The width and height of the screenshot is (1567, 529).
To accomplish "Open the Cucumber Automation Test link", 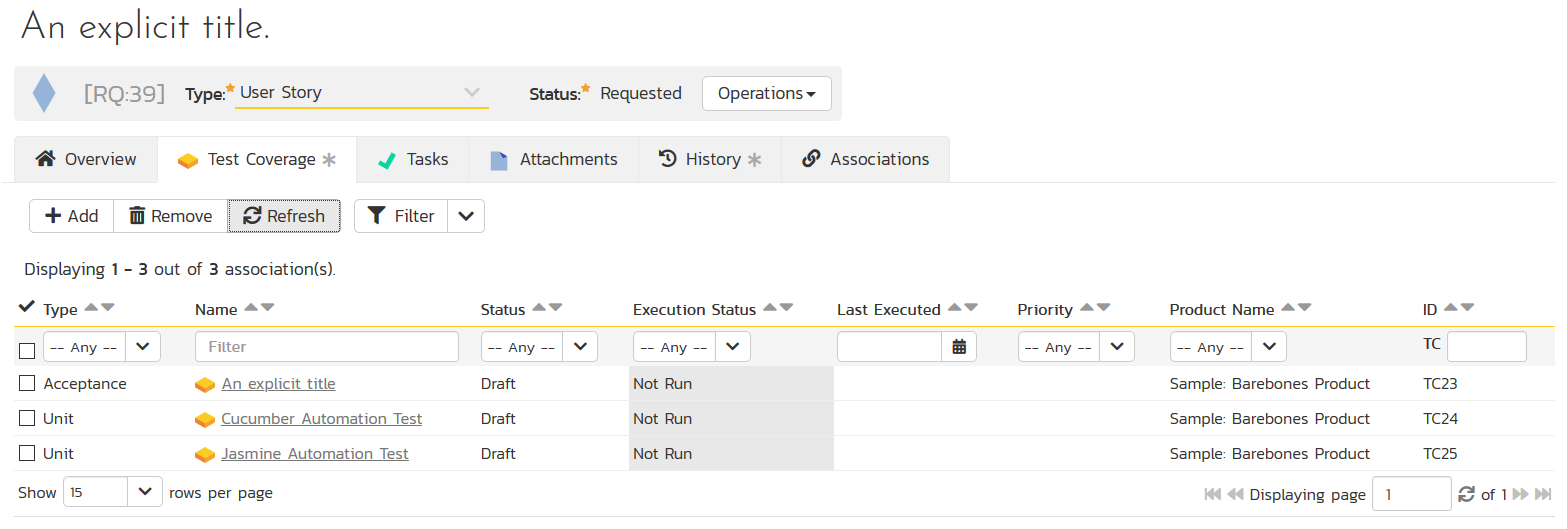I will [321, 419].
